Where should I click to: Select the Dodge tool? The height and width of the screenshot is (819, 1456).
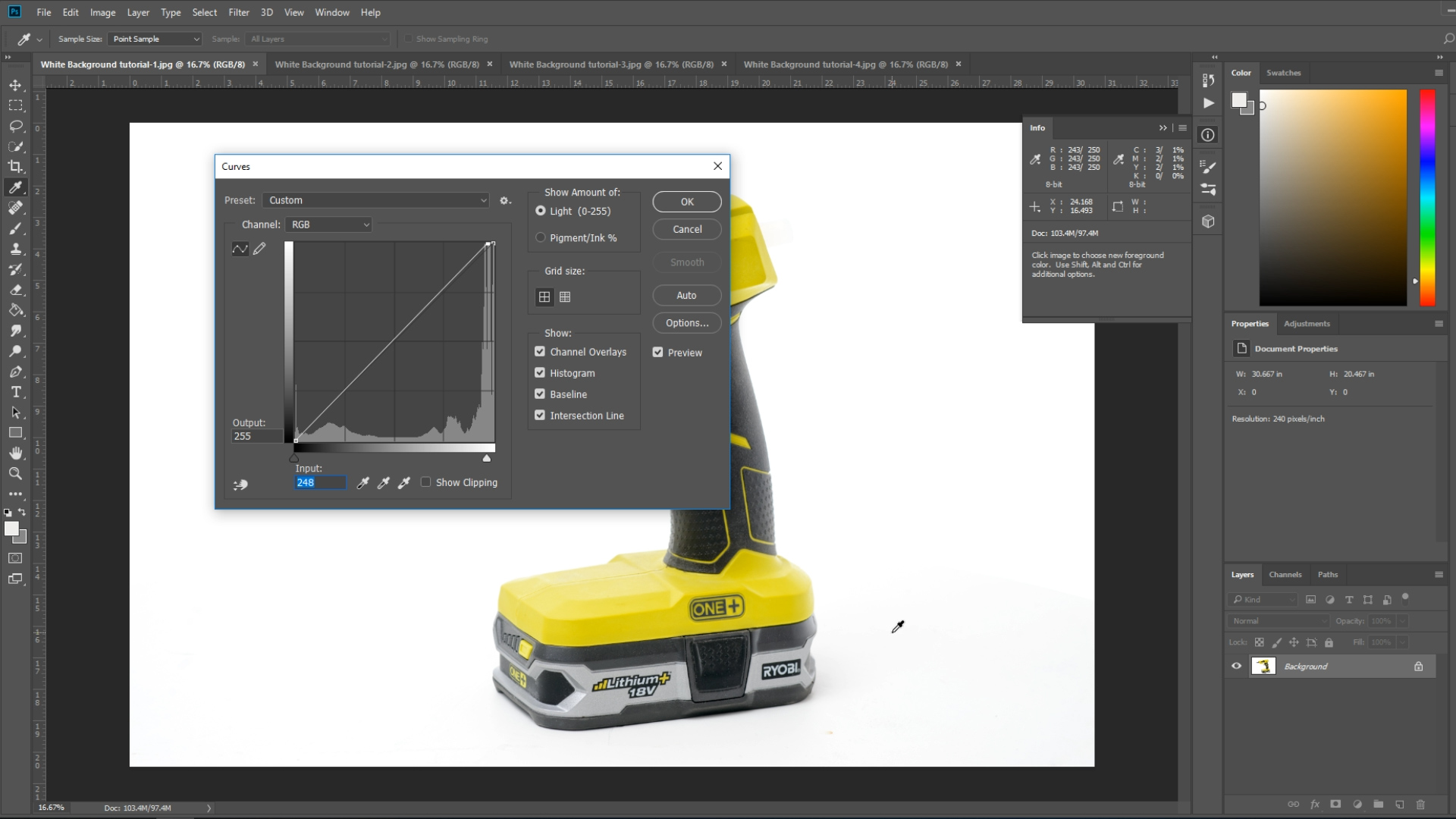(x=15, y=351)
